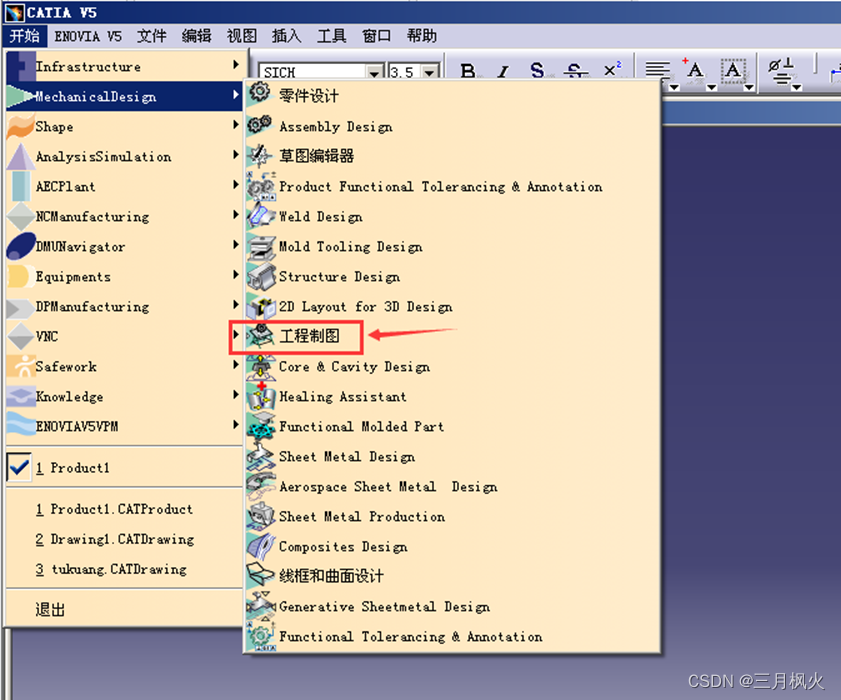Screen dimensions: 841x700
Task: Open the 窗口 Window menu
Action: coord(377,36)
